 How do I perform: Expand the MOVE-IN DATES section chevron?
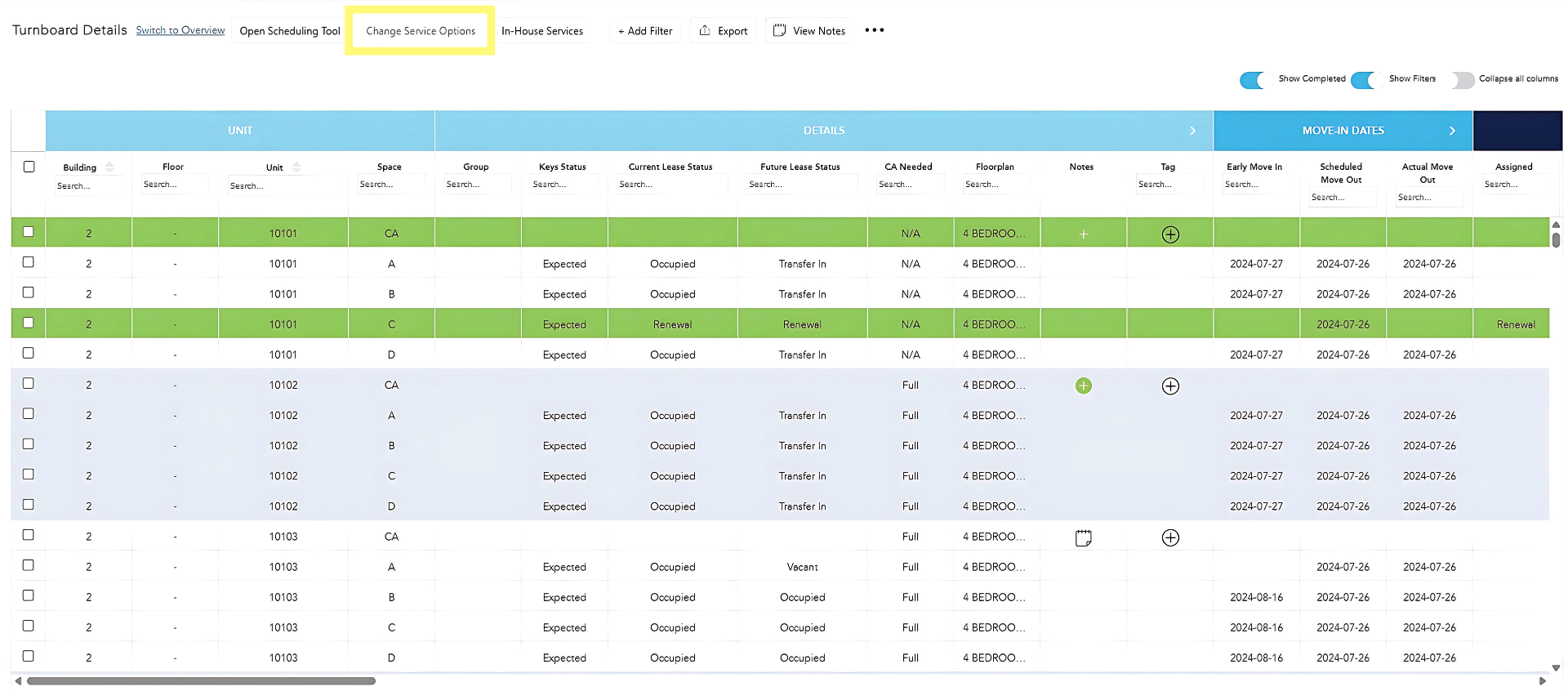pyautogui.click(x=1451, y=131)
